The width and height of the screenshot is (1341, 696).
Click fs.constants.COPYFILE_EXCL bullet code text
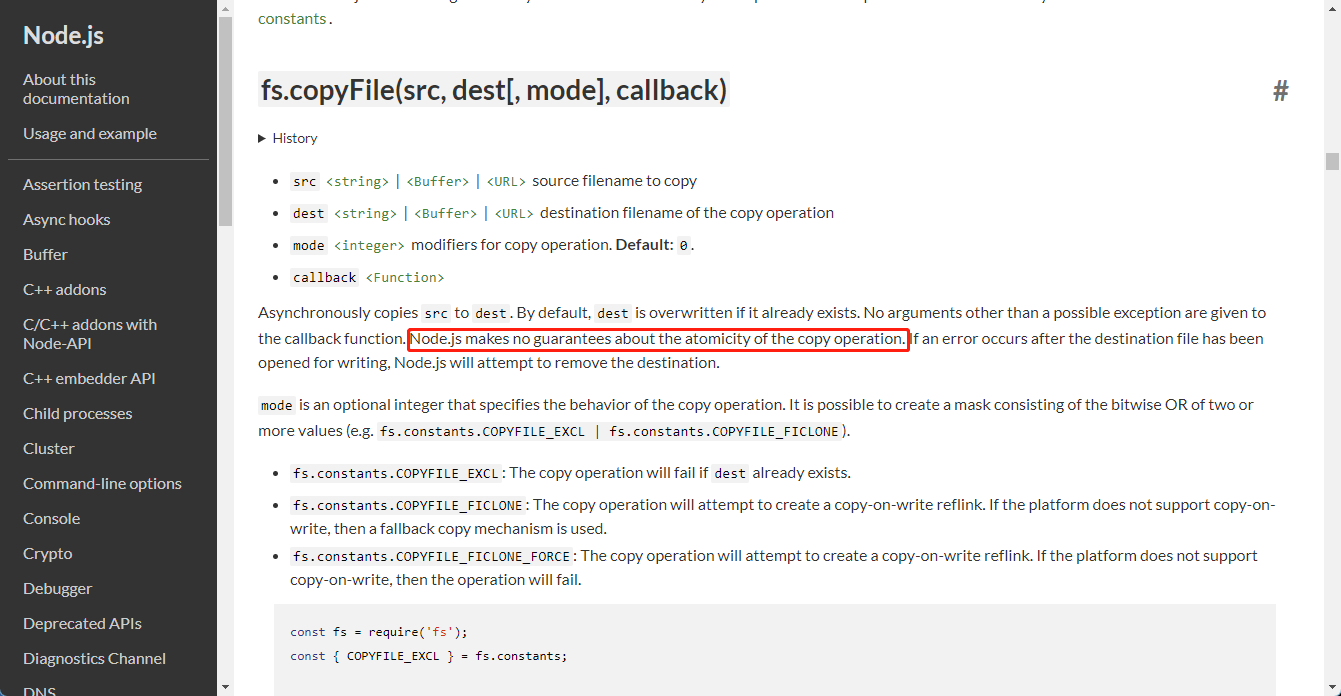point(396,474)
